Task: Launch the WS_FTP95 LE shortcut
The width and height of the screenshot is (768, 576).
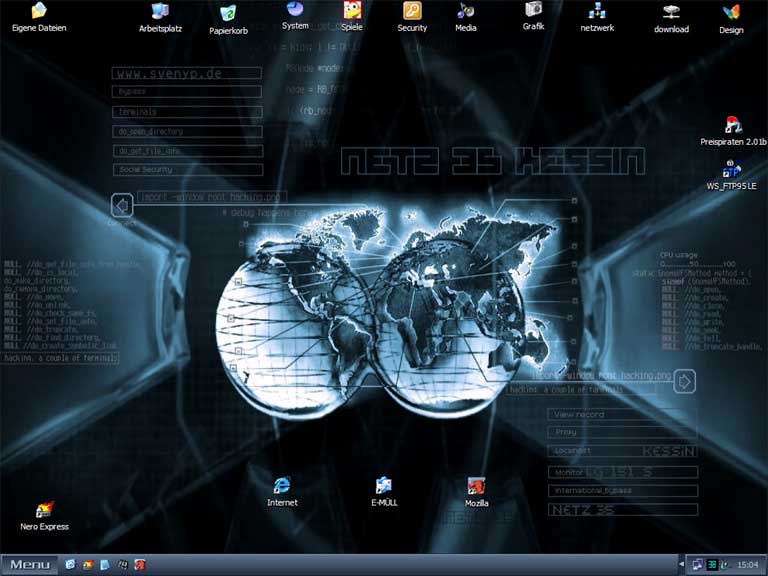Action: 731,175
